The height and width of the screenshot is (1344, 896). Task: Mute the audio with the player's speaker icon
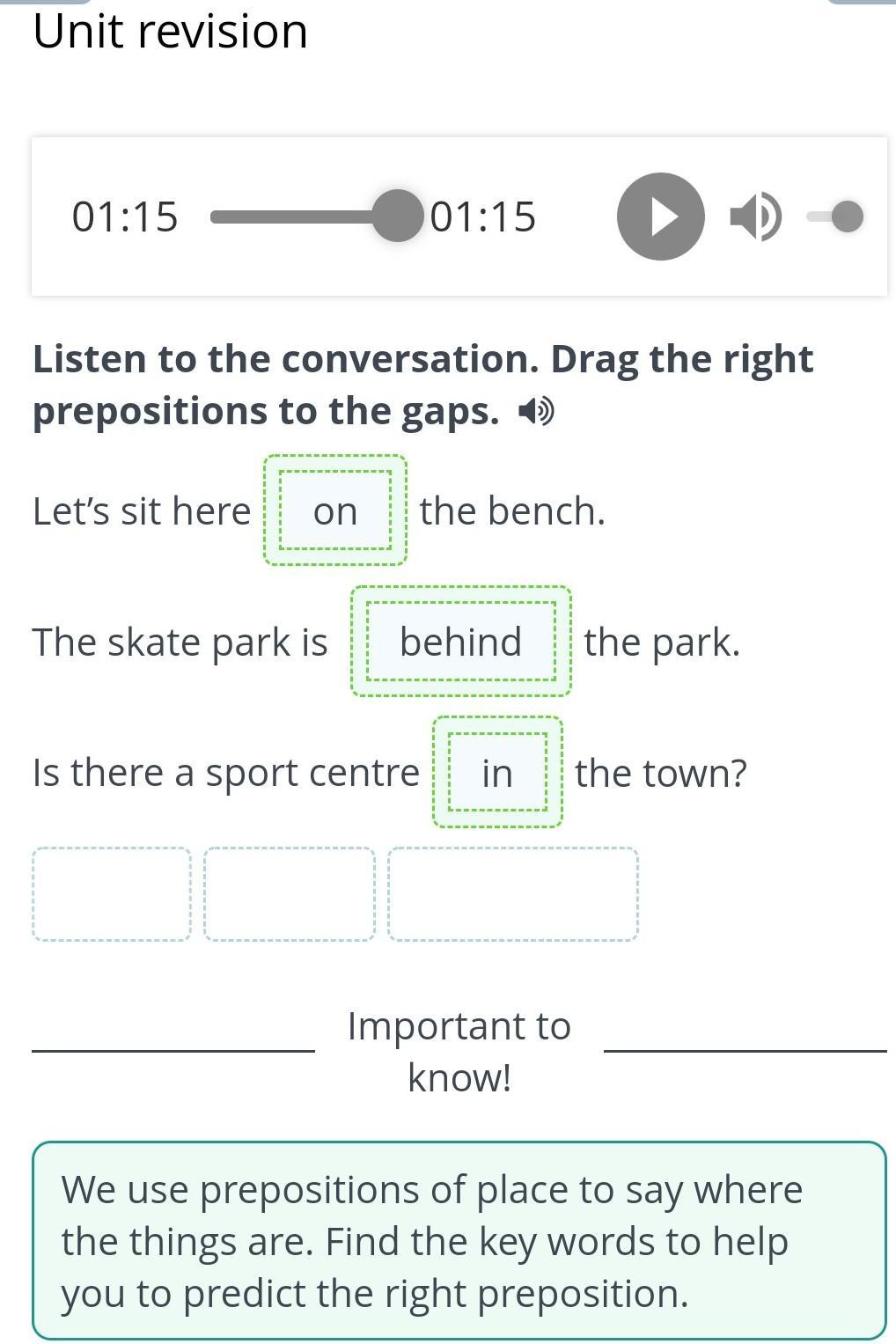click(754, 217)
